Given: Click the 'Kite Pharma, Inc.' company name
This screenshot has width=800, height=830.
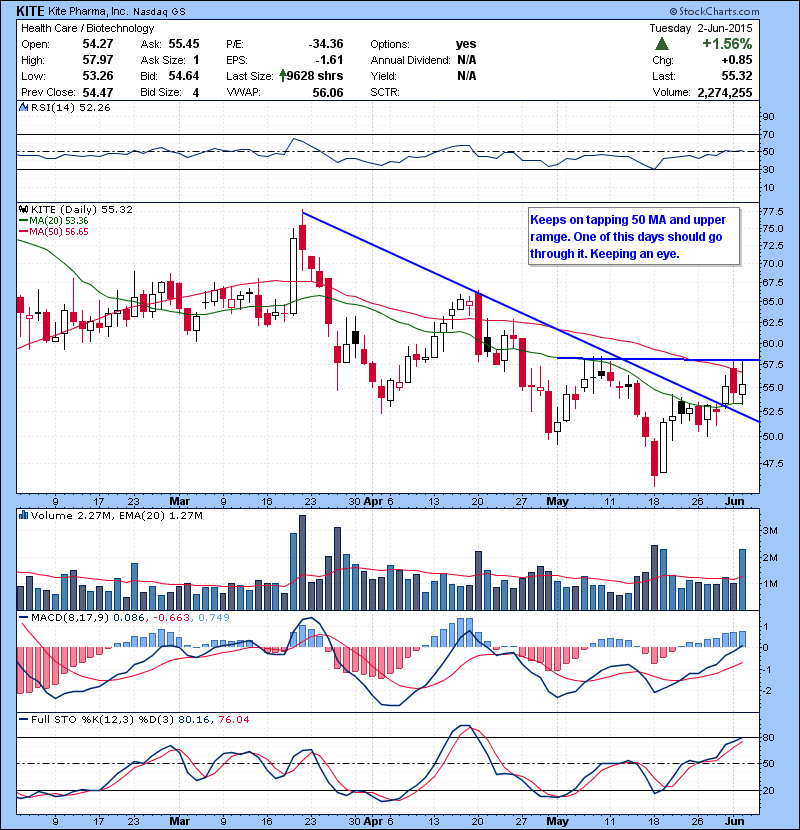Looking at the screenshot, I should click(x=88, y=11).
